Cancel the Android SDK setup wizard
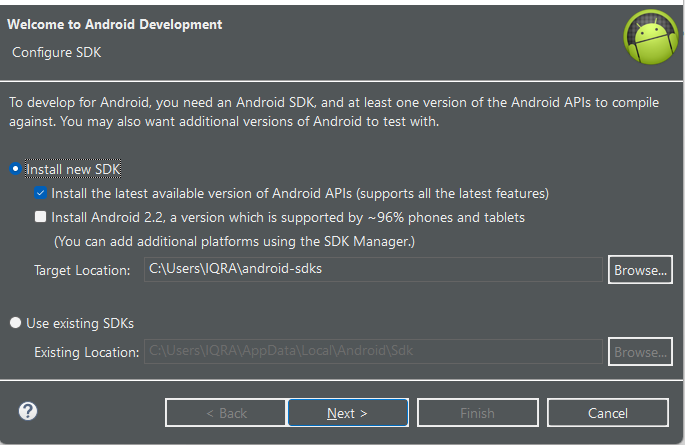The width and height of the screenshot is (685, 445). 608,412
